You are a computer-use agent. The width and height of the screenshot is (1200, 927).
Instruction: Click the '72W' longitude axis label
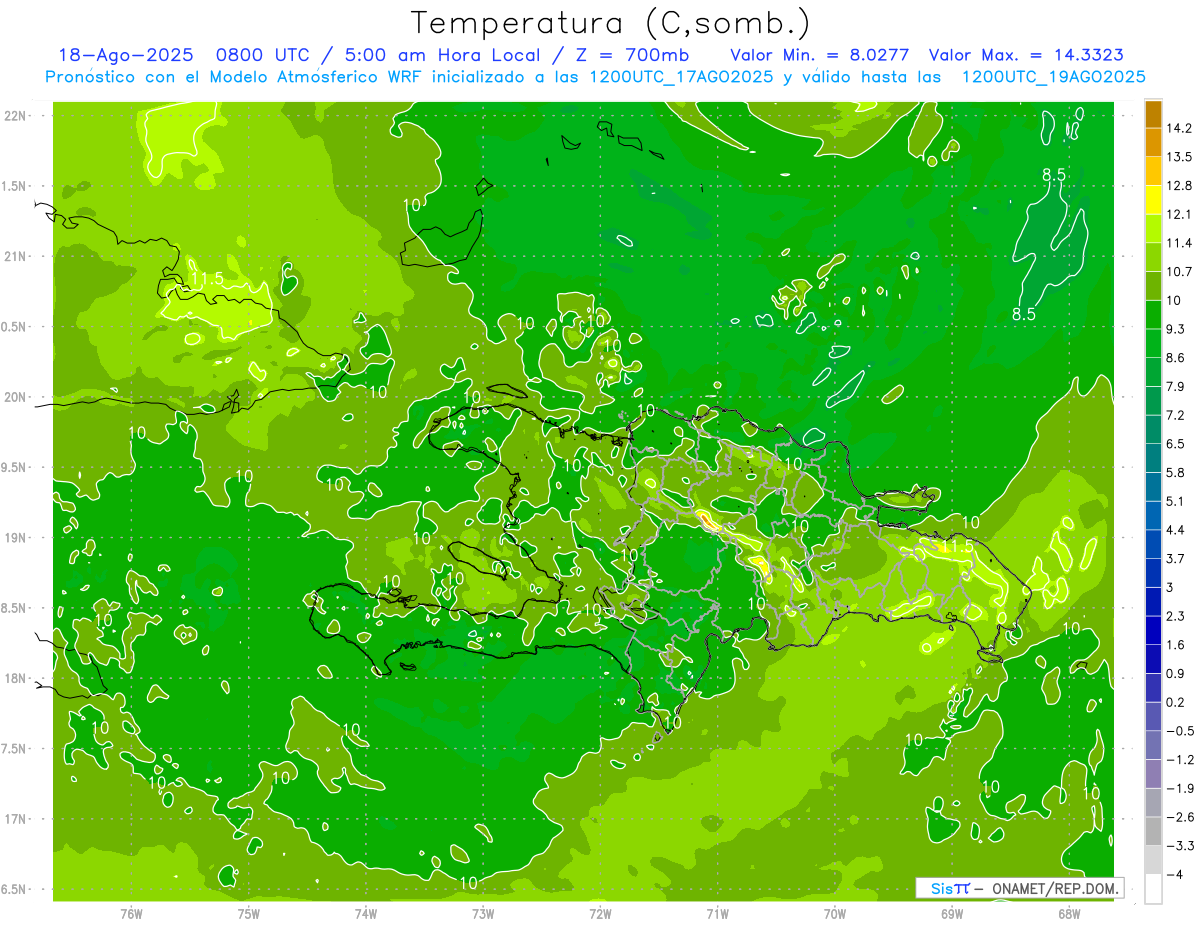pyautogui.click(x=600, y=913)
